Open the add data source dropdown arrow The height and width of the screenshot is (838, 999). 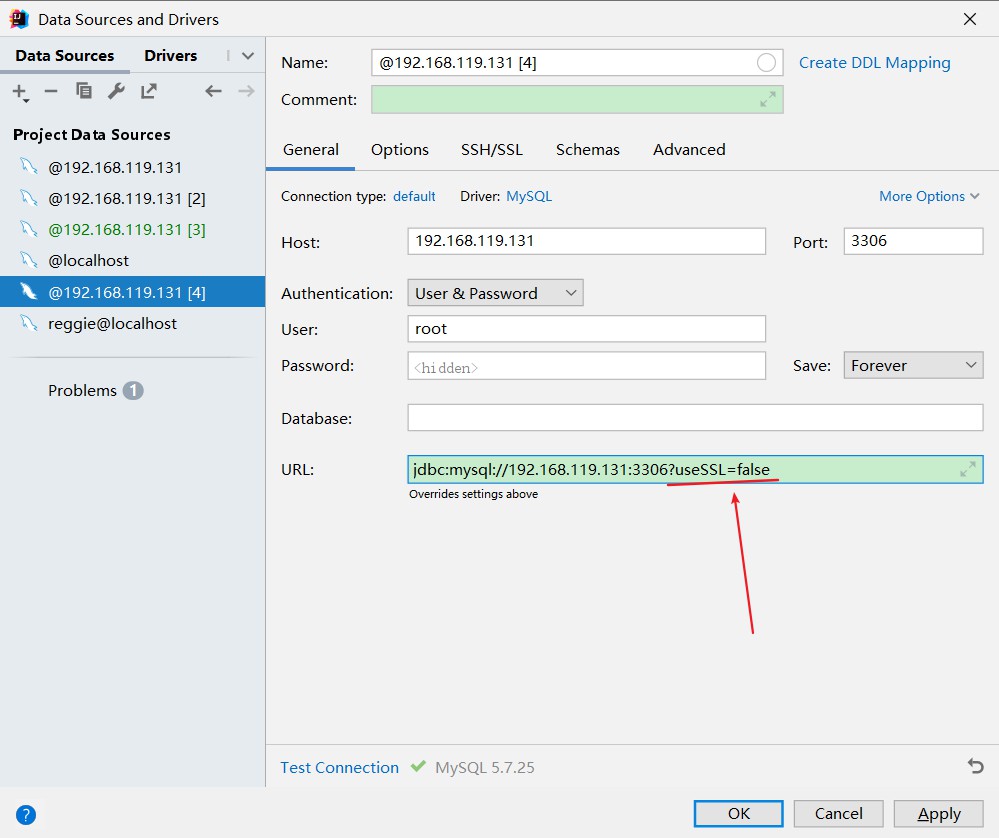click(26, 100)
